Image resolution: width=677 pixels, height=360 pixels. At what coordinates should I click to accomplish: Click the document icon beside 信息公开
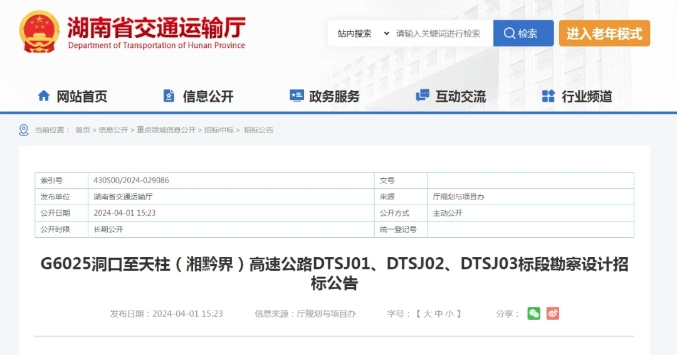169,95
